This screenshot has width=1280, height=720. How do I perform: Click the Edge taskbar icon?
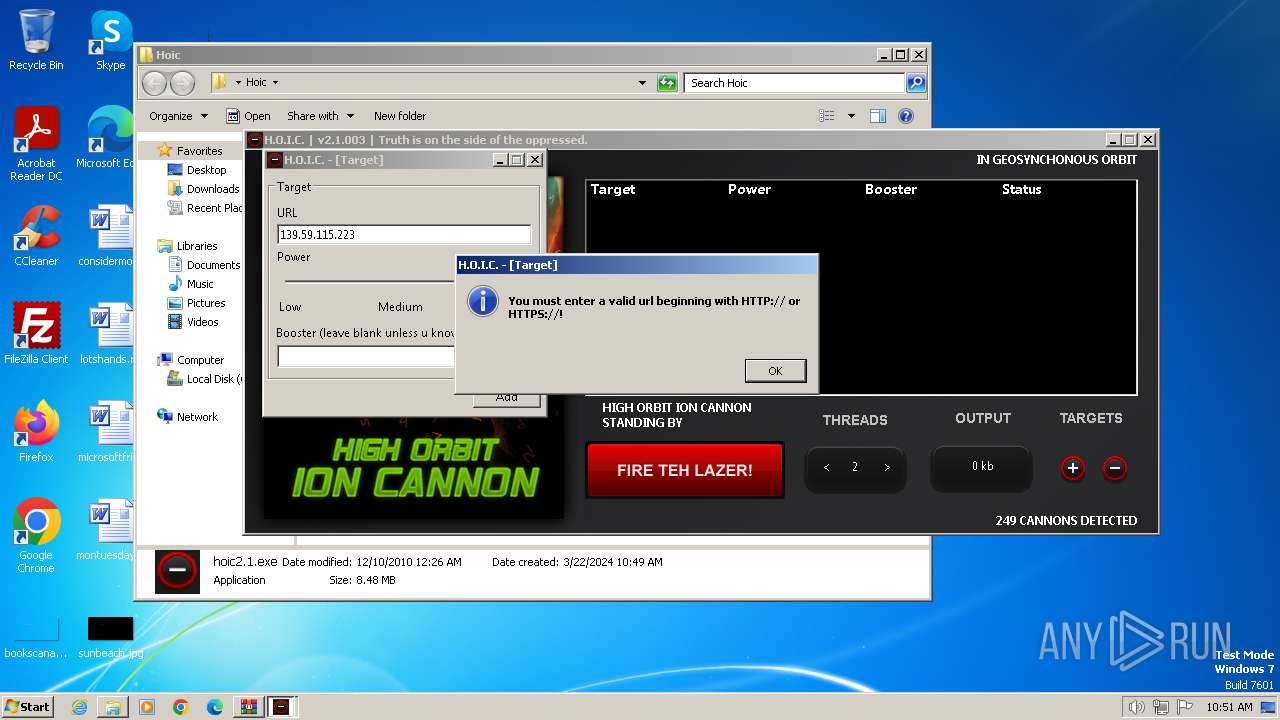(x=215, y=707)
